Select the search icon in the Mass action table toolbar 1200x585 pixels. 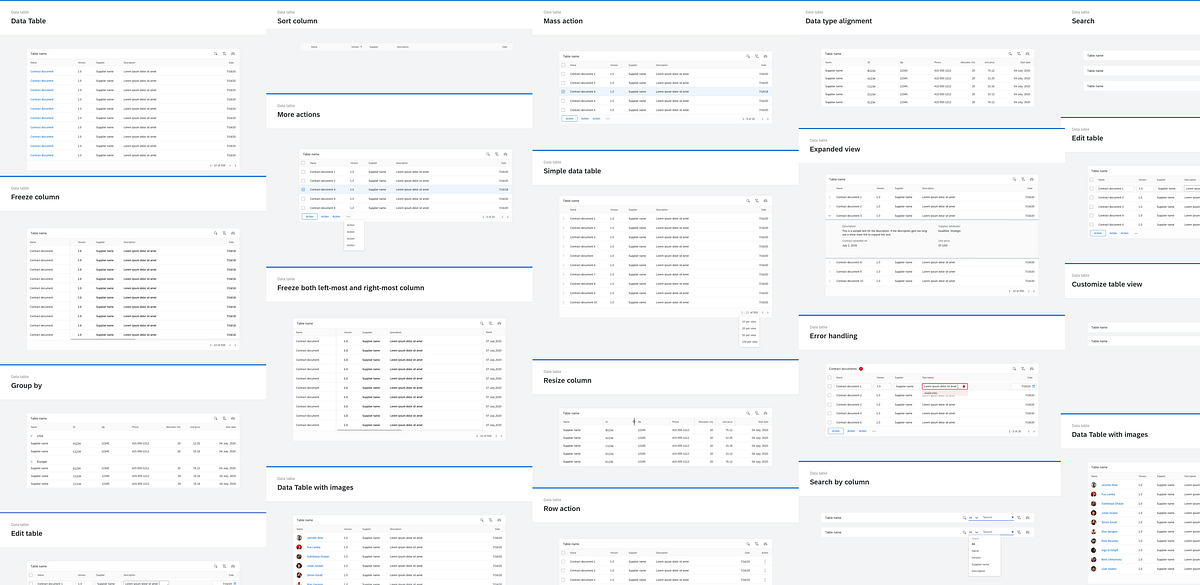pyautogui.click(x=748, y=57)
